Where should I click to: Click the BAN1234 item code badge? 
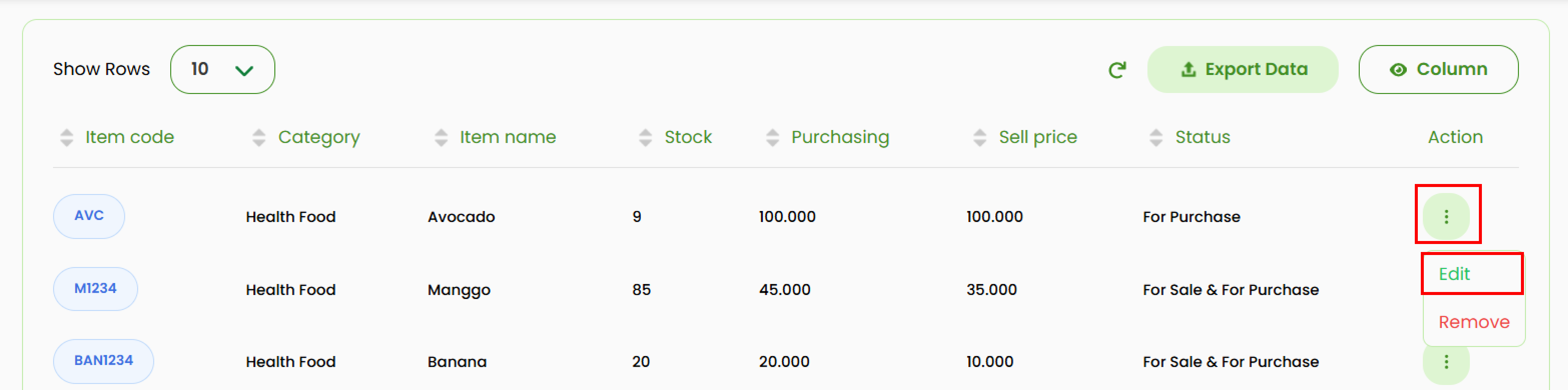(104, 361)
